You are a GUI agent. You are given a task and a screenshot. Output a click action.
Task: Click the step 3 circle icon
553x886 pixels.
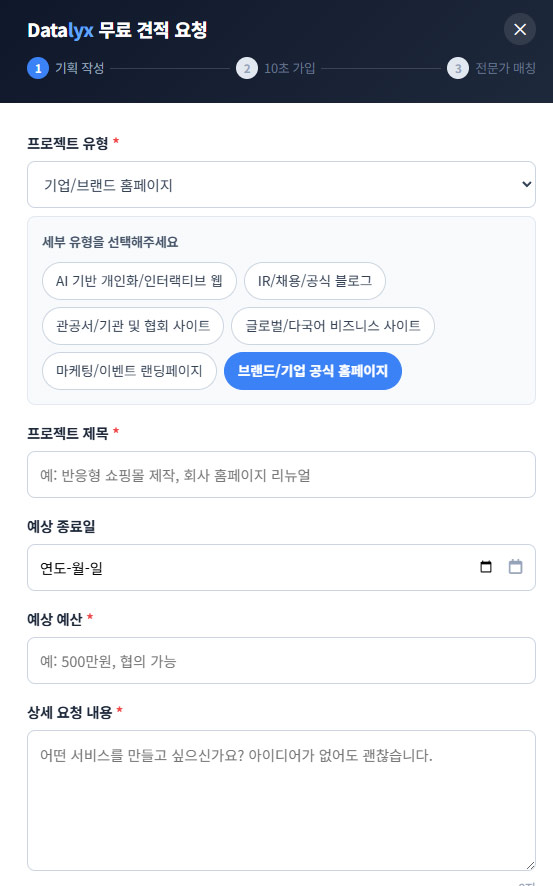click(458, 68)
